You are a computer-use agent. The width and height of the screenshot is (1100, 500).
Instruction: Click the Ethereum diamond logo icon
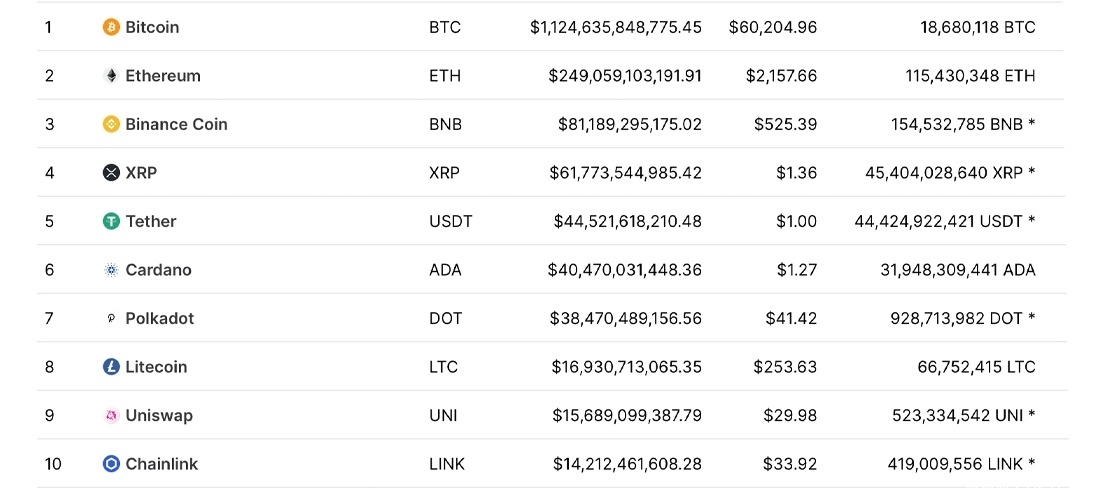112,76
